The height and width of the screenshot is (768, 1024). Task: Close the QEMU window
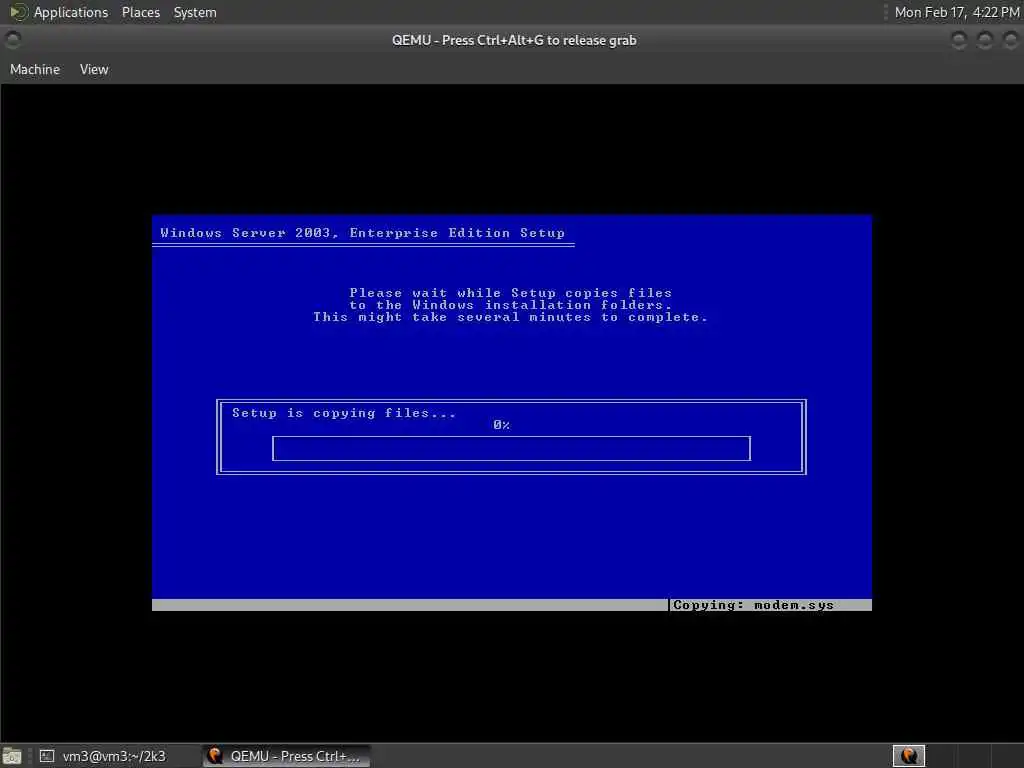(1010, 40)
